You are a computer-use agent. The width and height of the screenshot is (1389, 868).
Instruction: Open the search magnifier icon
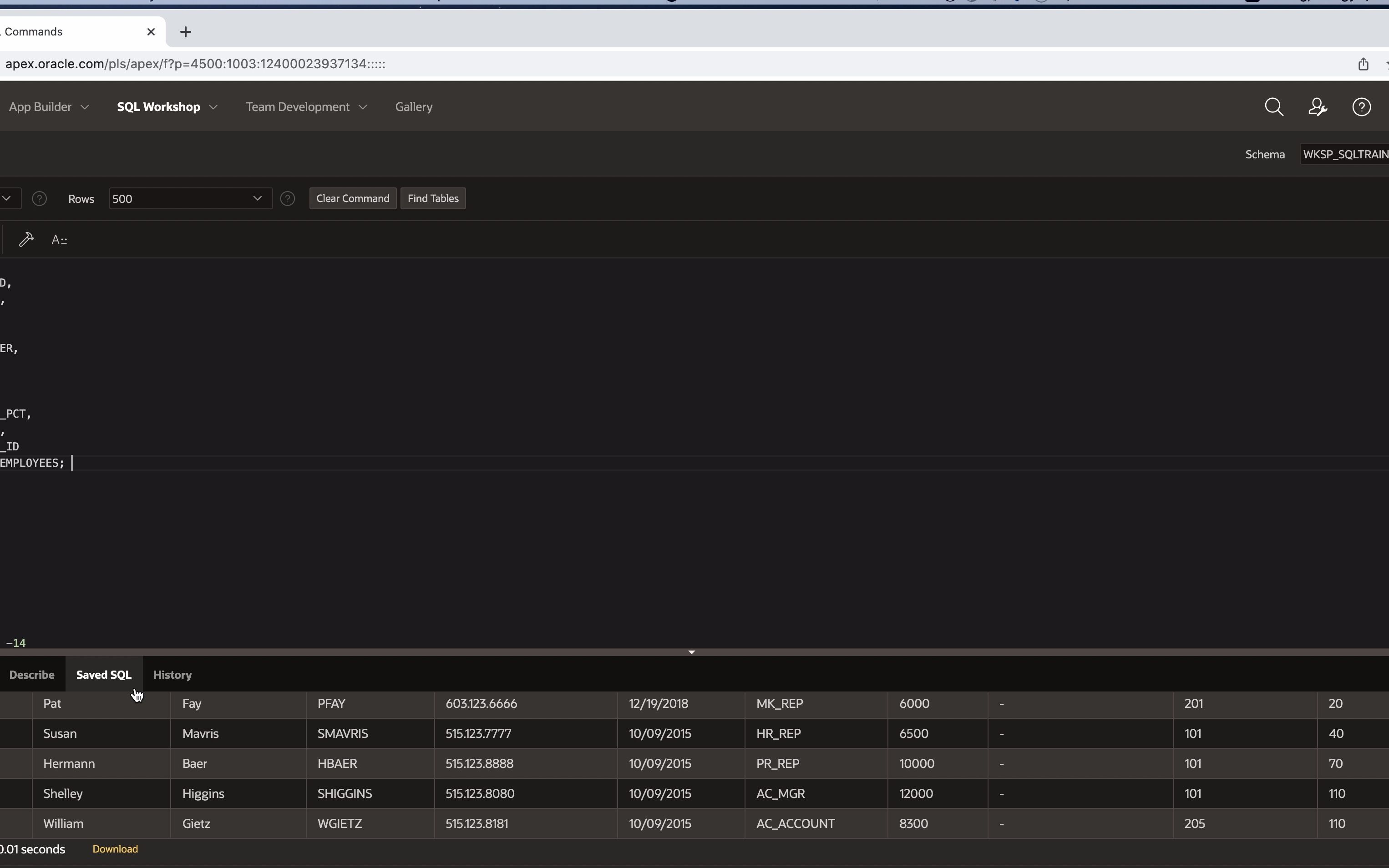pos(1273,107)
